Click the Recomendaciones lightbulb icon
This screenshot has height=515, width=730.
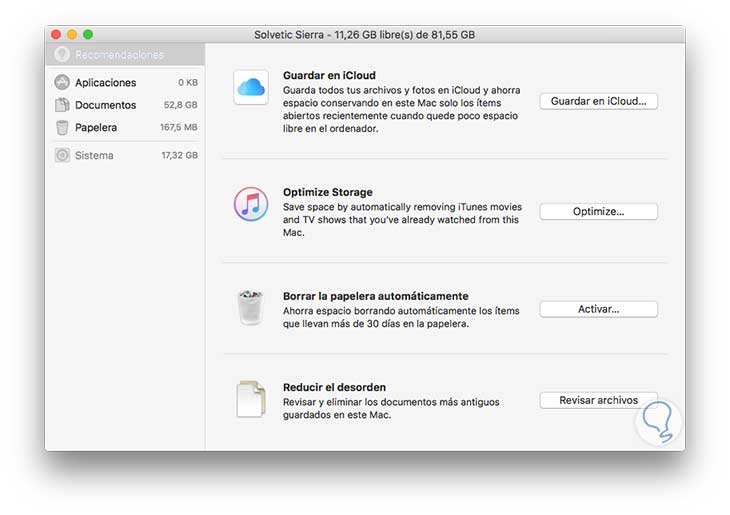tap(62, 54)
